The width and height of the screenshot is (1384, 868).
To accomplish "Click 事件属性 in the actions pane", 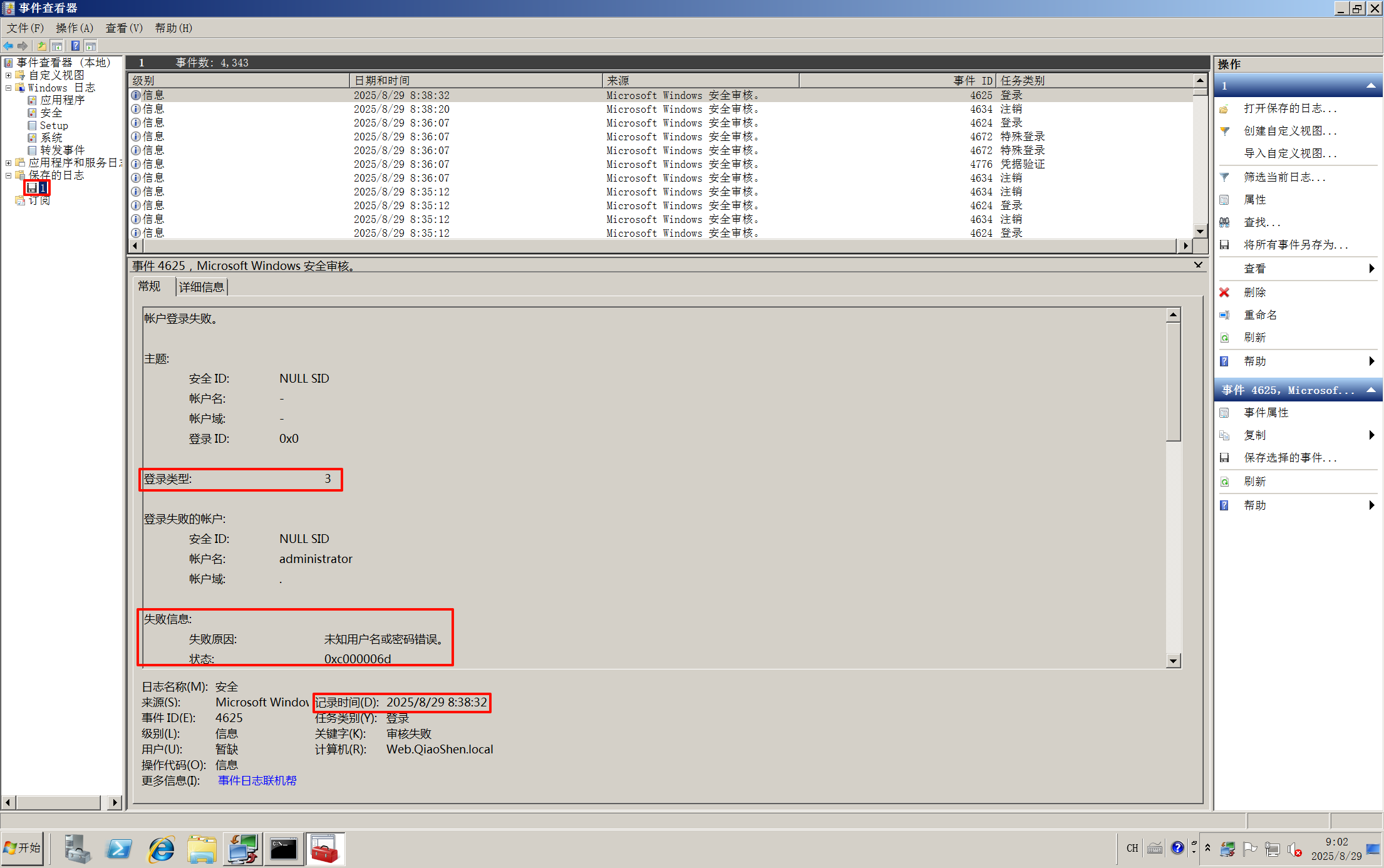I will [x=1266, y=413].
